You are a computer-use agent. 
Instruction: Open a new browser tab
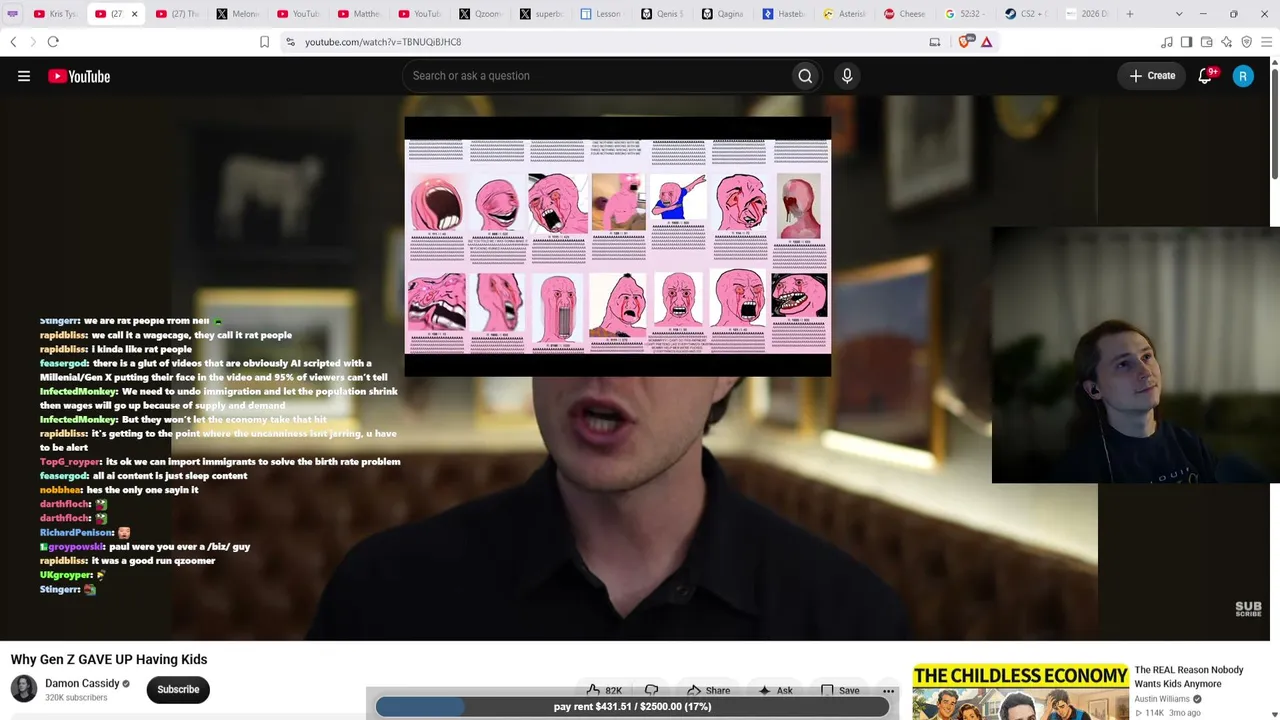tap(1130, 14)
